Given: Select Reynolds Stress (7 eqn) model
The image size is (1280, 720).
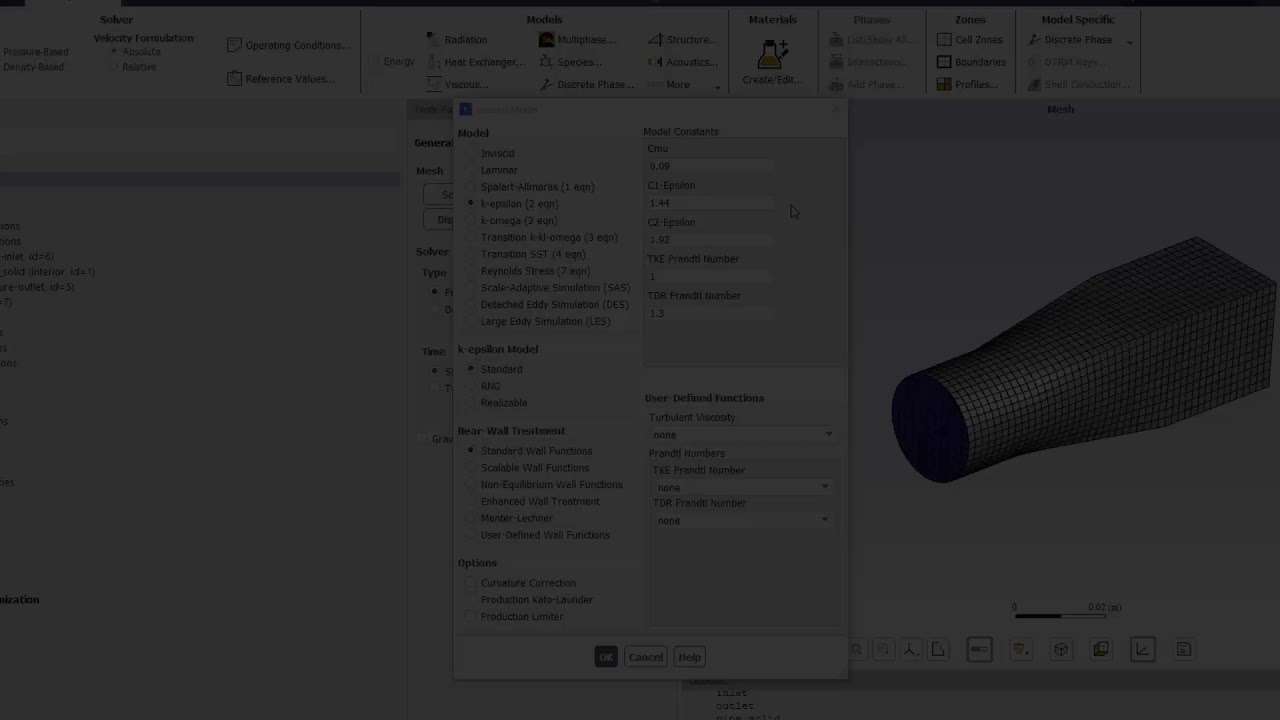Looking at the screenshot, I should [527, 271].
